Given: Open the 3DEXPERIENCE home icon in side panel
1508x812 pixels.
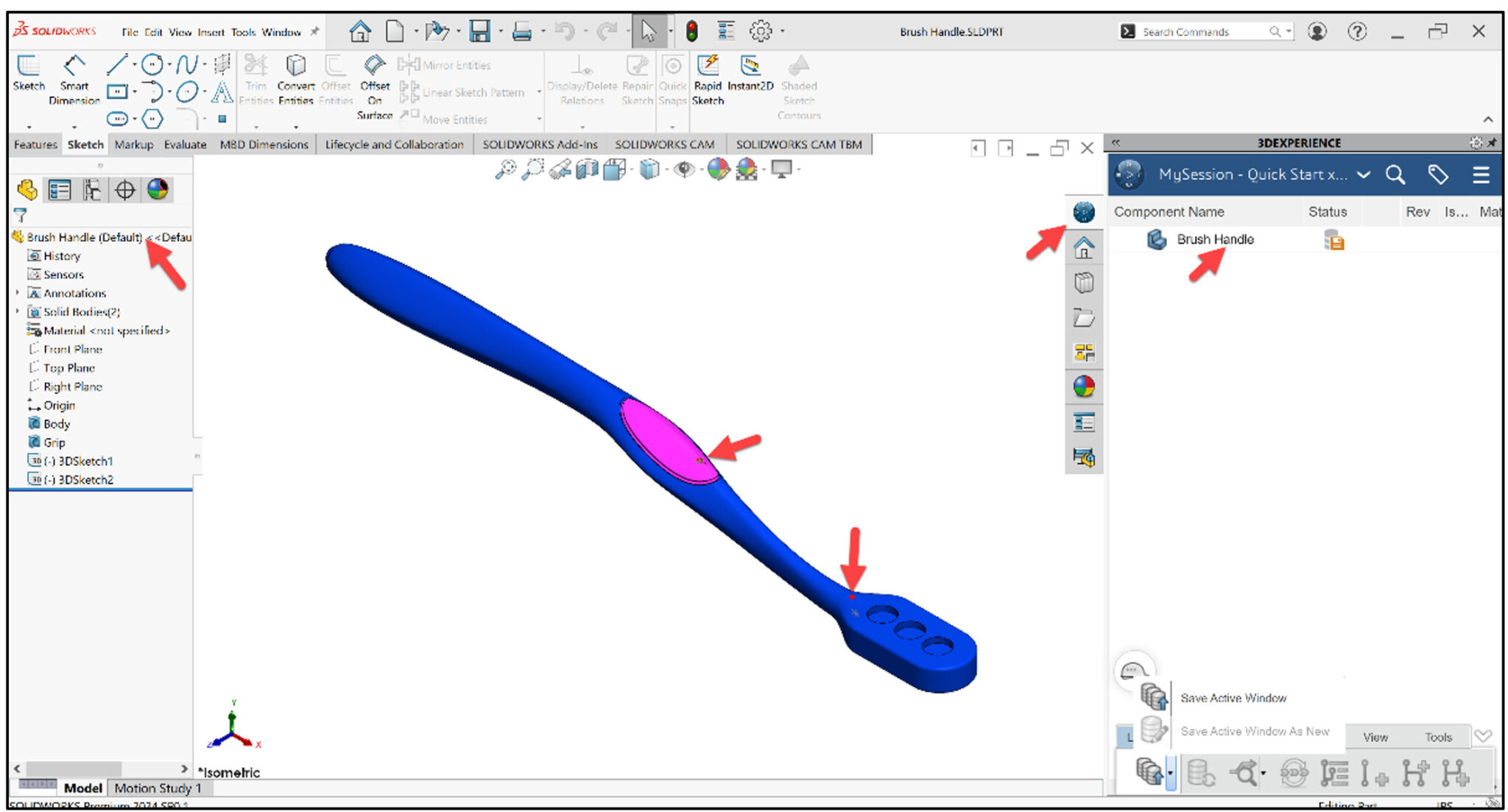Looking at the screenshot, I should pos(1084,248).
